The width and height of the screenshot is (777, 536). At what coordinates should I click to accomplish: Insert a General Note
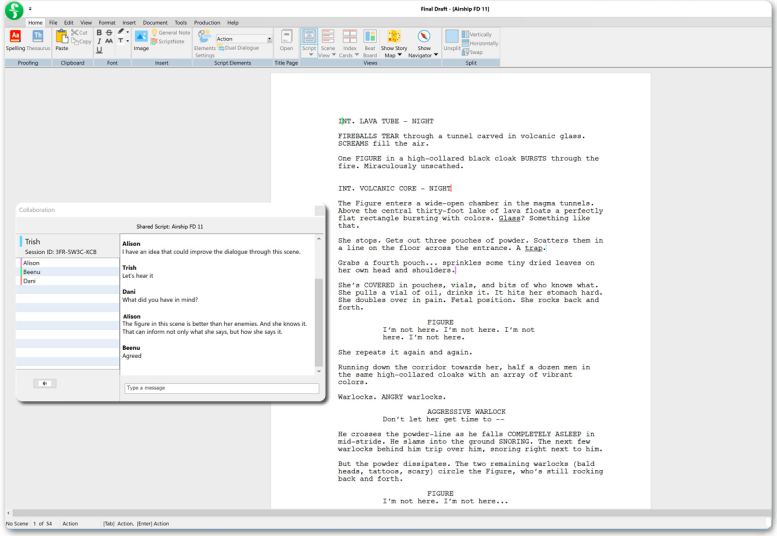[171, 33]
